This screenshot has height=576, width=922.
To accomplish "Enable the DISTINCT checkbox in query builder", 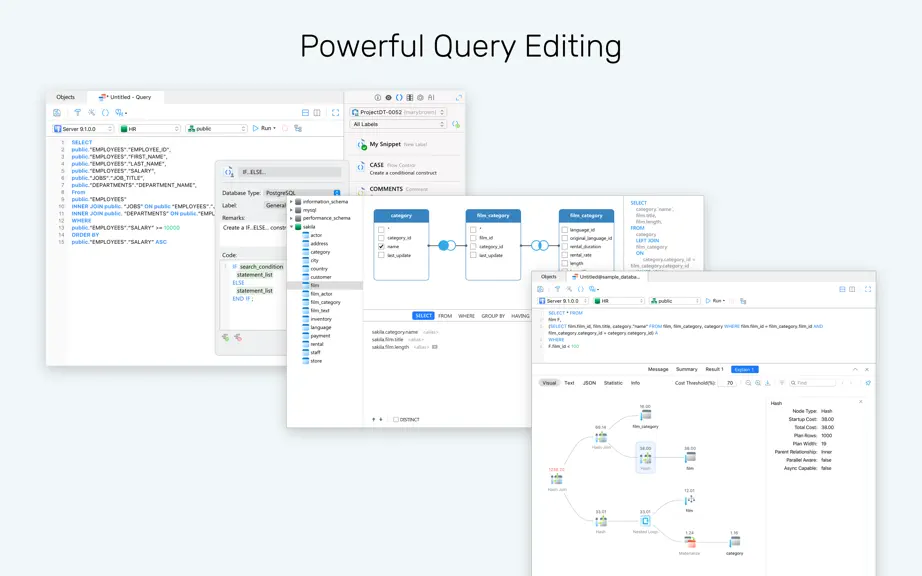I will [x=396, y=420].
